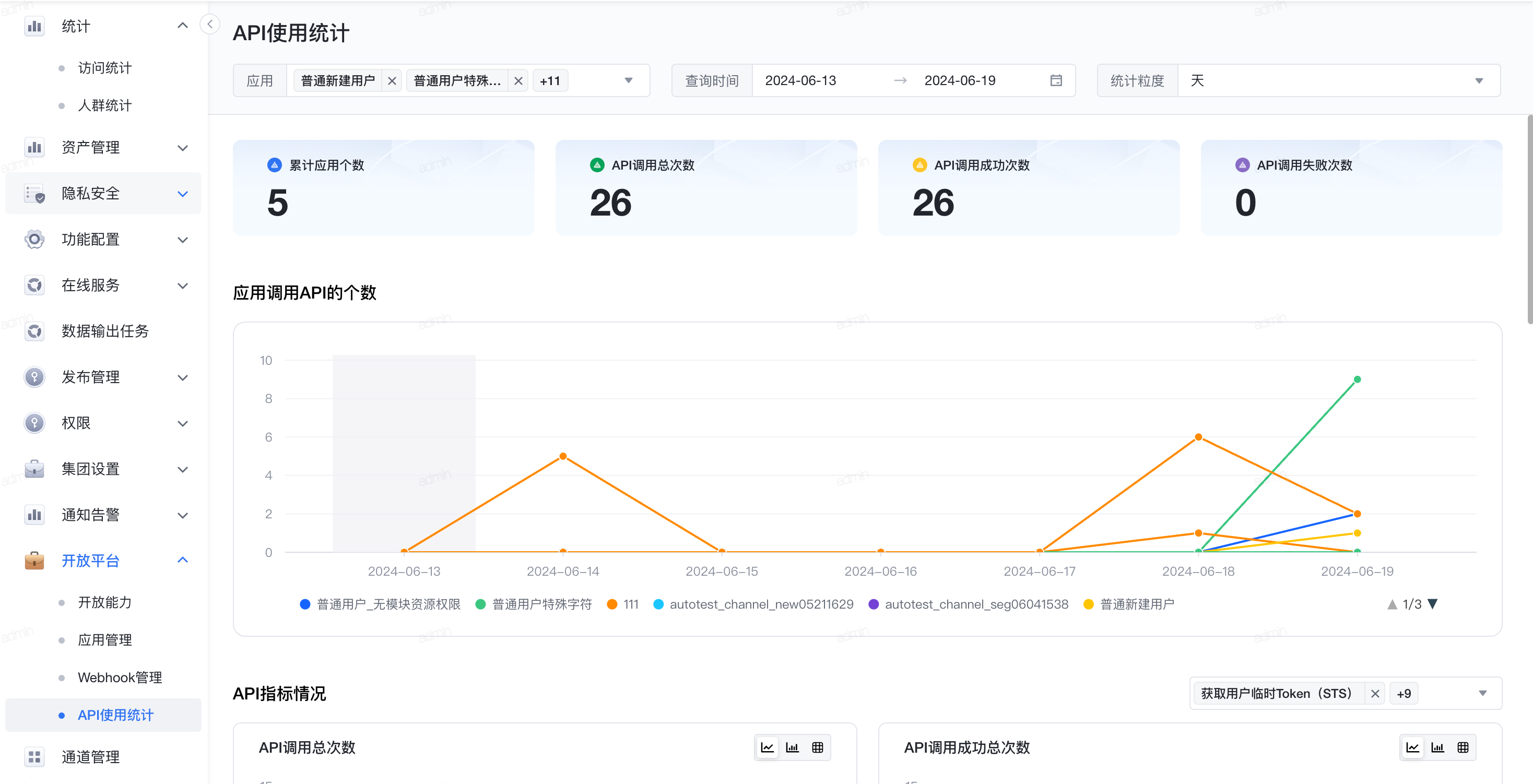The image size is (1533, 784).
Task: Click the 统计 bar chart icon
Action: coord(34,26)
